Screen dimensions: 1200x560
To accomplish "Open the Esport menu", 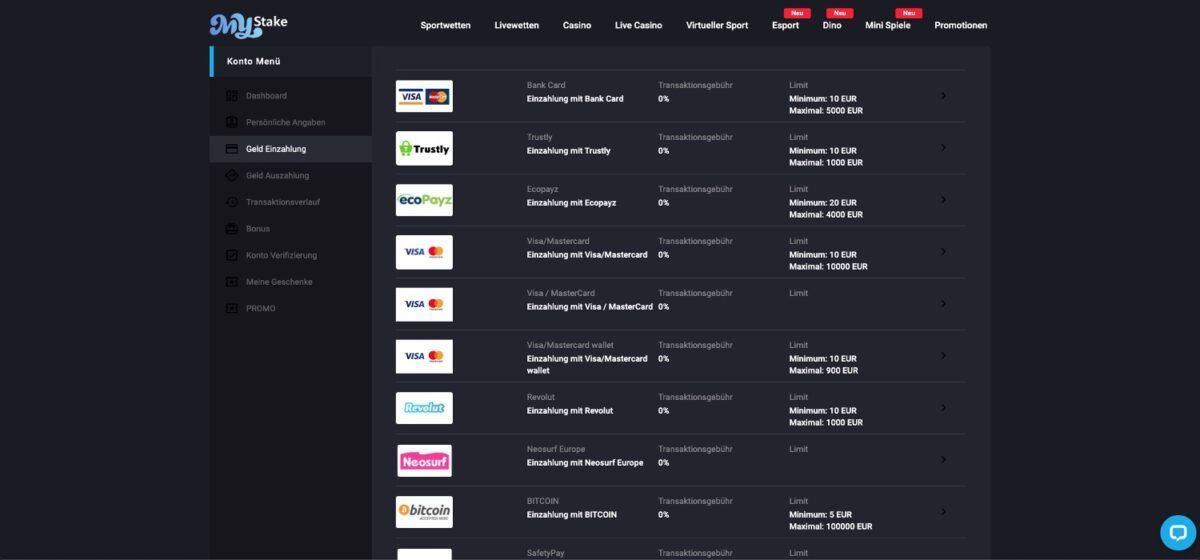I will (x=785, y=25).
